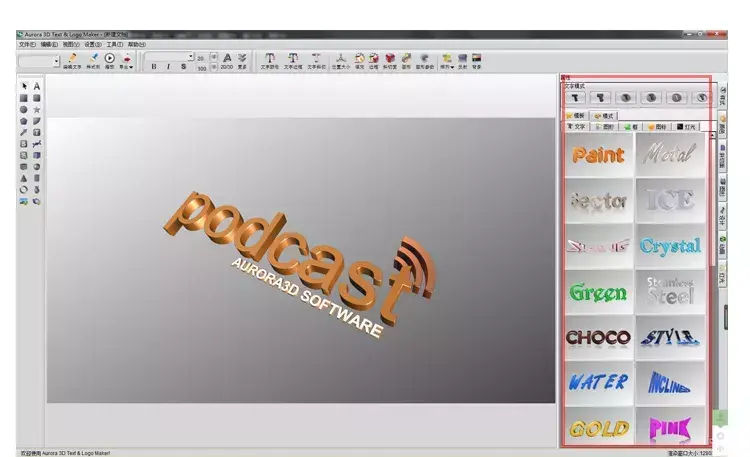Click the pencil edit text icon

[72, 58]
